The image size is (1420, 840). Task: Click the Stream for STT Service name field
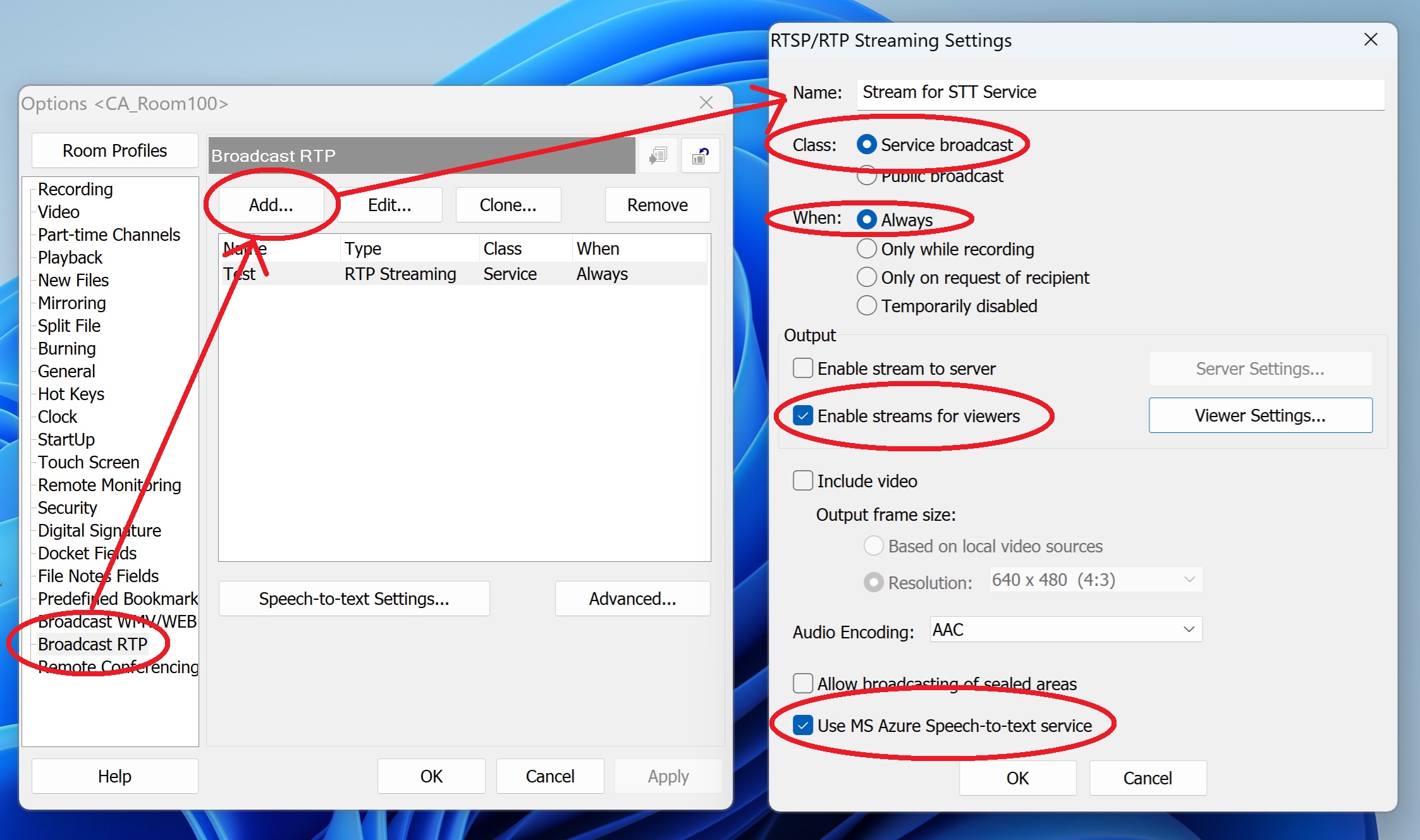(x=1120, y=93)
